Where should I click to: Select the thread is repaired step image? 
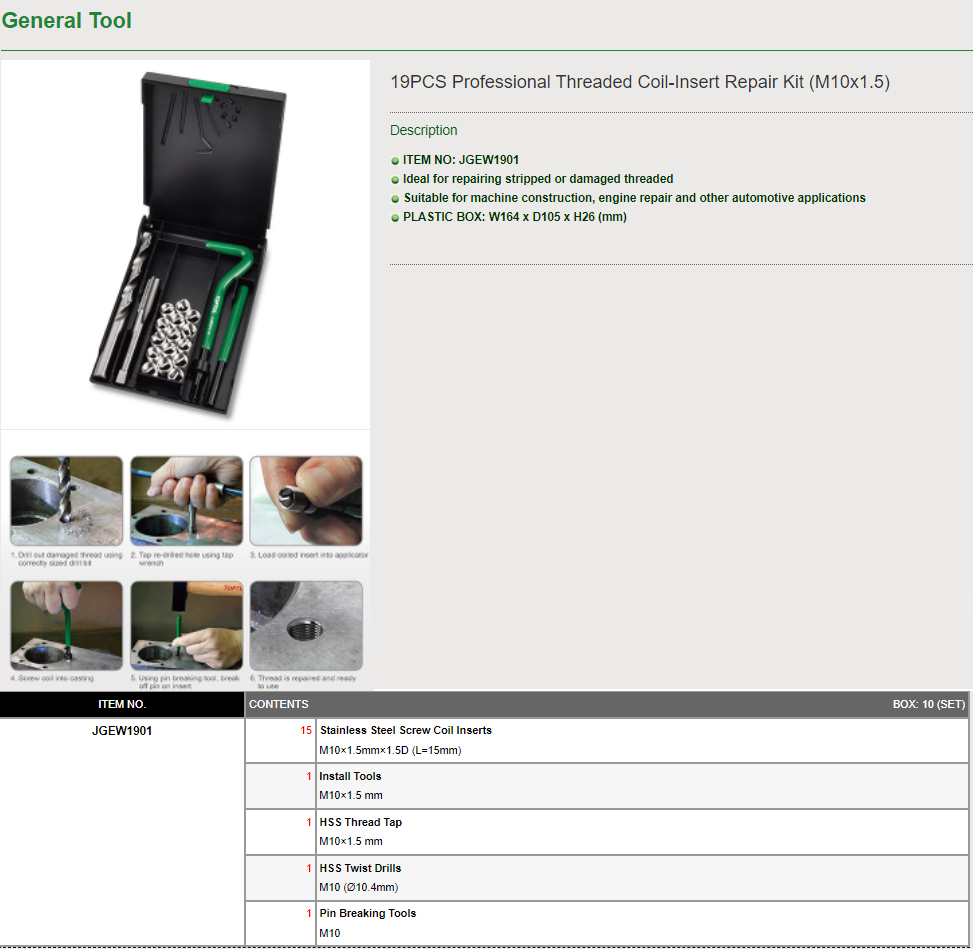[306, 626]
